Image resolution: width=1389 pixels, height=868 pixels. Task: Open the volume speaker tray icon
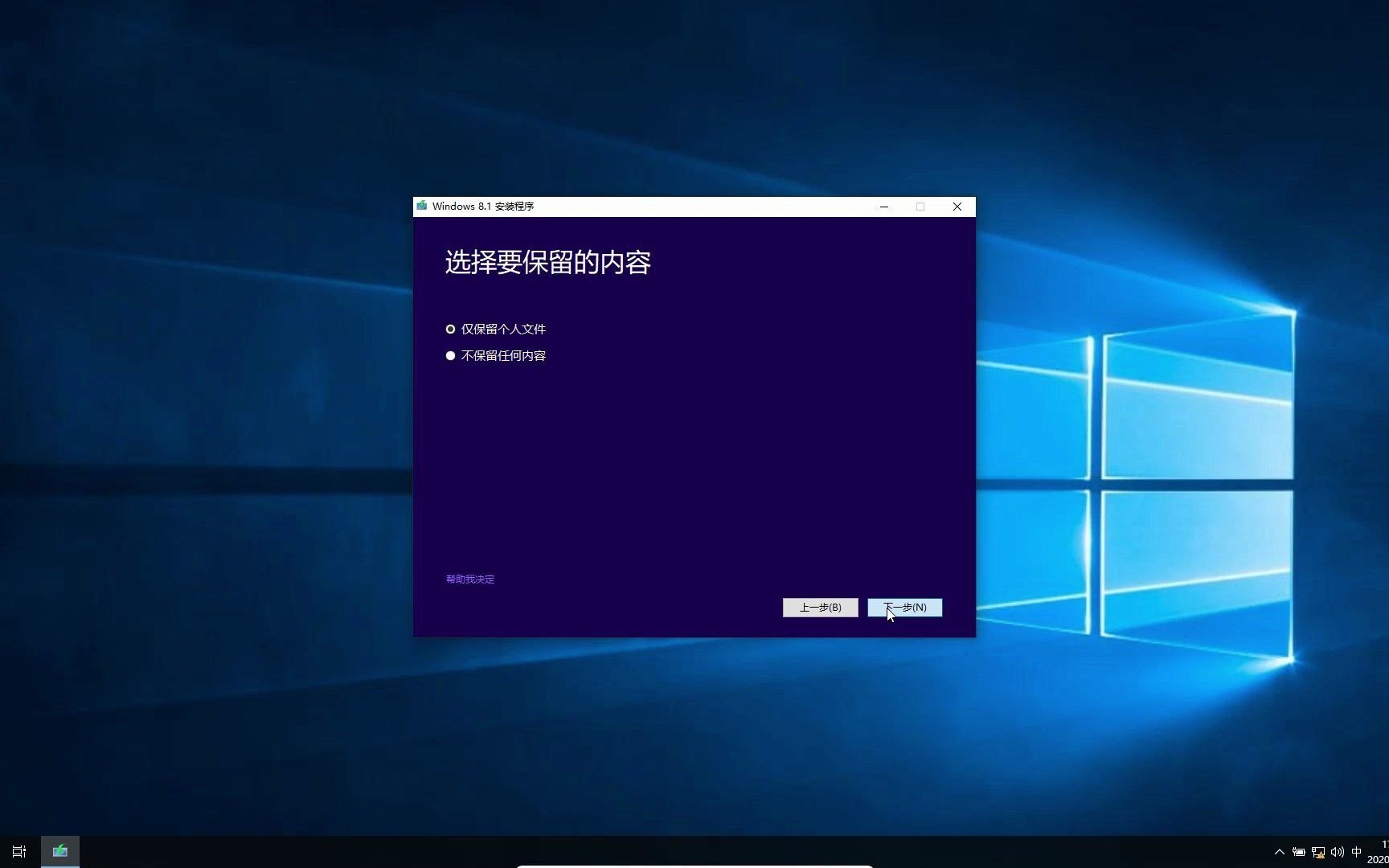click(1338, 852)
